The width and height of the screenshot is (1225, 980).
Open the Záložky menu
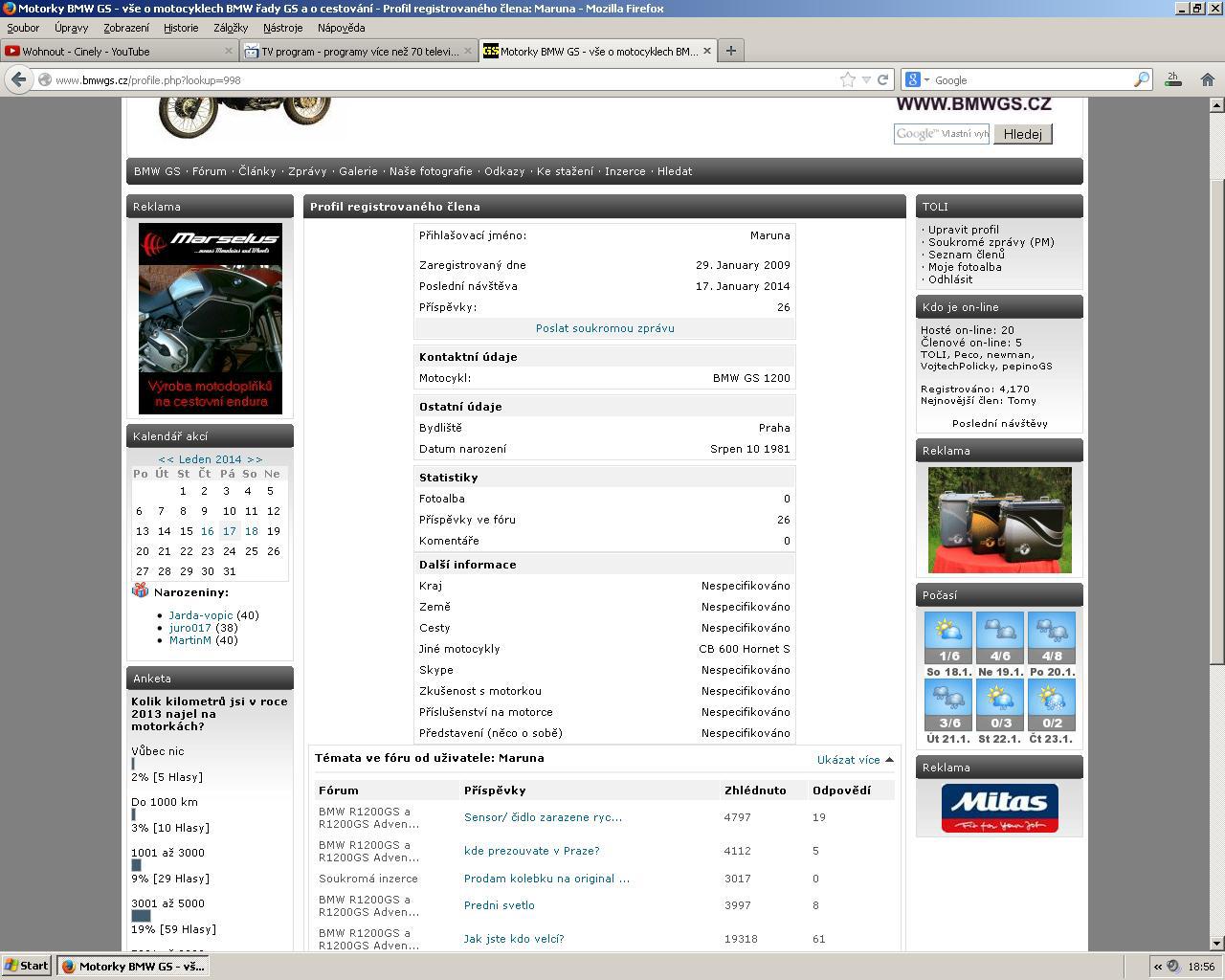(x=231, y=28)
